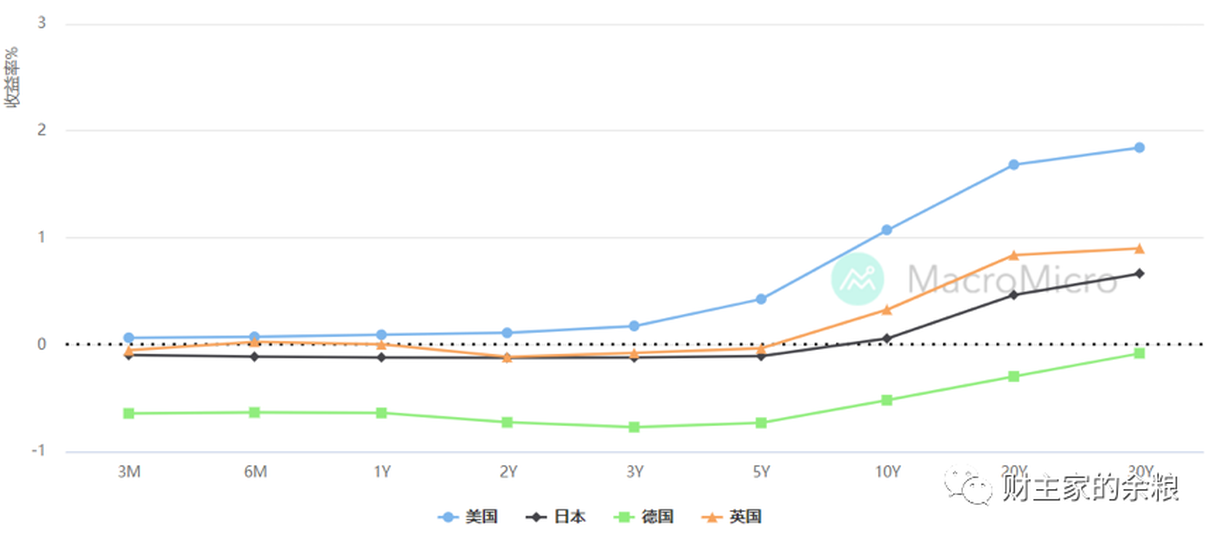Click the 财主家的余粮 account name
This screenshot has height=540, width=1218.
[1090, 487]
